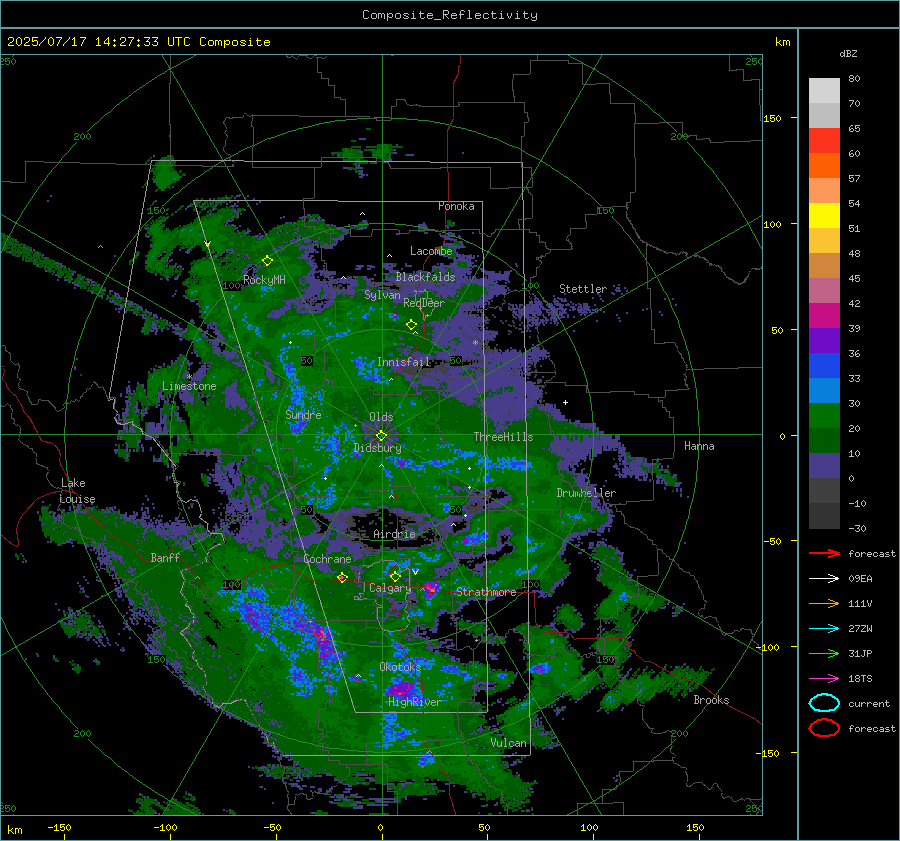Image resolution: width=900 pixels, height=841 pixels.
Task: Click the Composite_Reflectivity title
Action: [449, 15]
